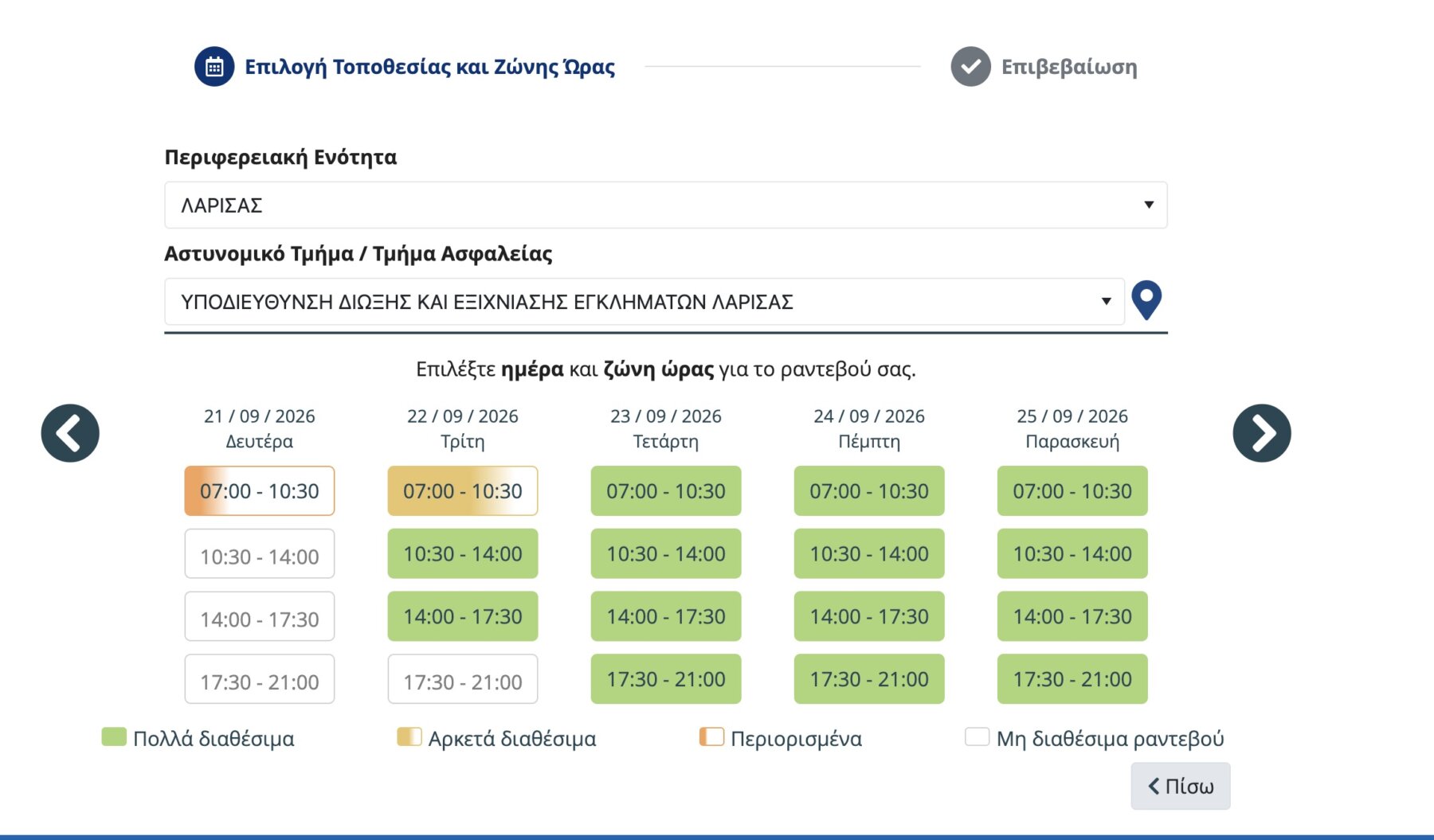
Task: Select Monday 21/09 slot 07:00 - 10:30
Action: coord(260,491)
